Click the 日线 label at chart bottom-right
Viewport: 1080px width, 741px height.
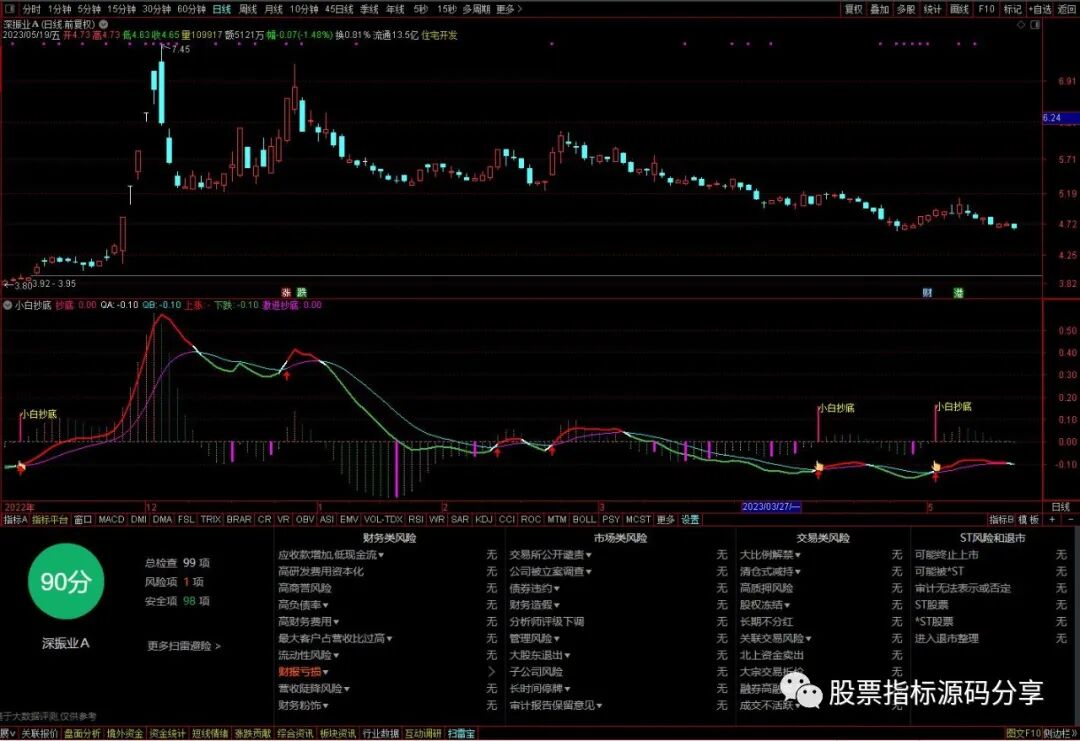tap(1061, 507)
